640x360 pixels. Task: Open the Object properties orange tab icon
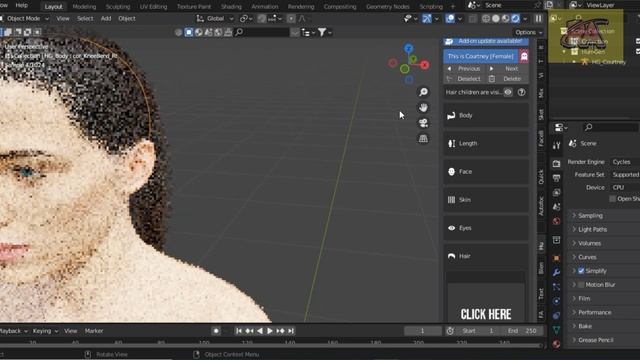coord(556,258)
